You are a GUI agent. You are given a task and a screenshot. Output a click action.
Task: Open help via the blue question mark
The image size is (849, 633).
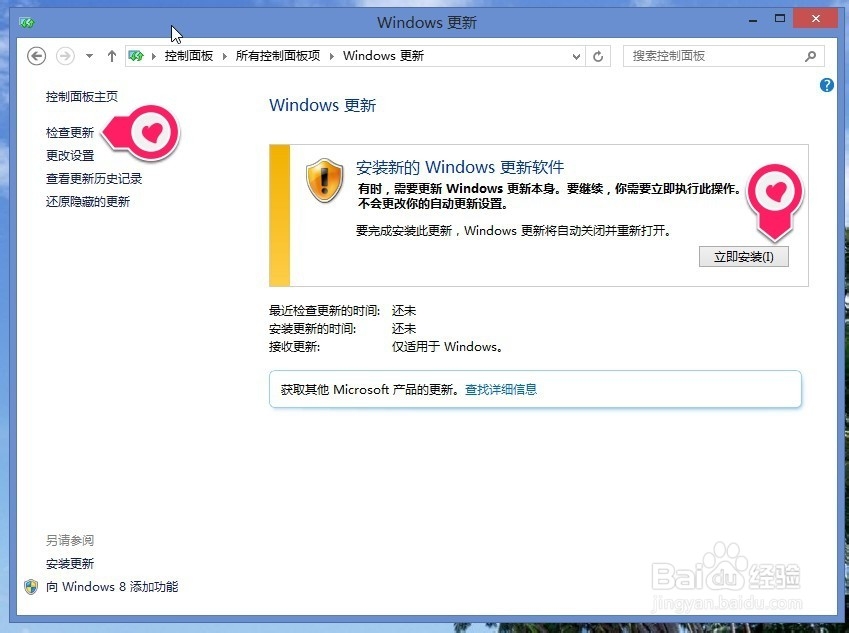[x=826, y=85]
